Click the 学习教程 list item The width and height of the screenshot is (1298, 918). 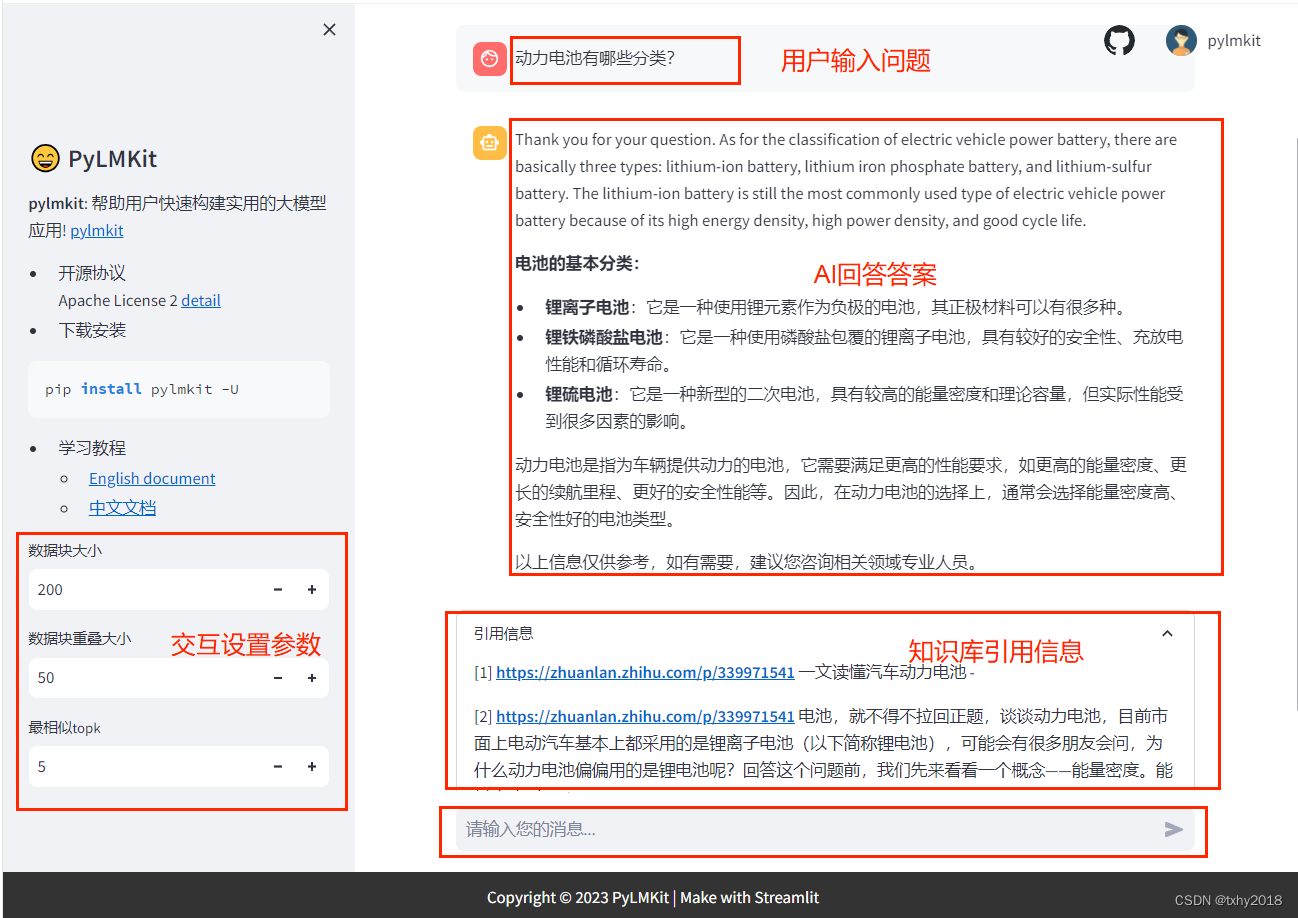point(92,448)
